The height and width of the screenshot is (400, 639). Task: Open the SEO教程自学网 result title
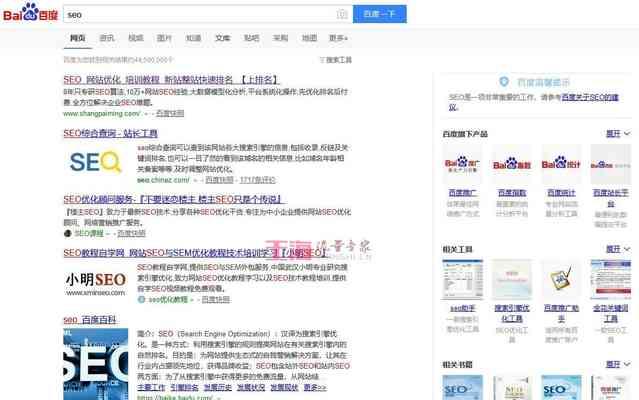[x=196, y=253]
